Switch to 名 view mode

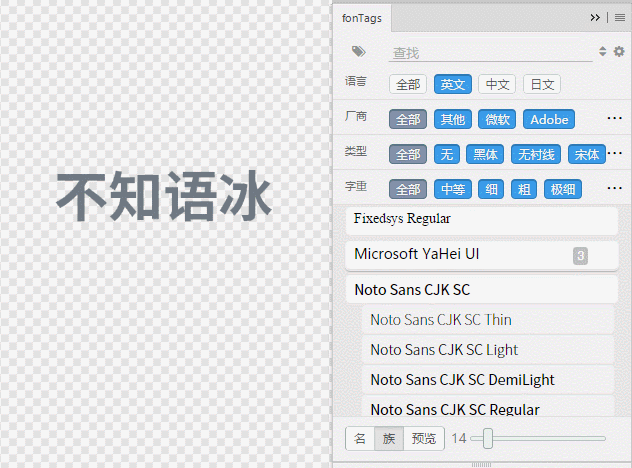click(x=360, y=438)
